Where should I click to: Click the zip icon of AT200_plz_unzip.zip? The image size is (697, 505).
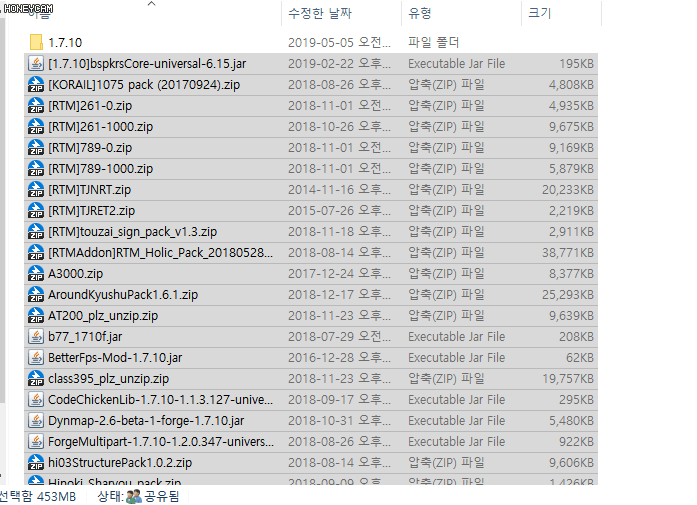[36, 316]
